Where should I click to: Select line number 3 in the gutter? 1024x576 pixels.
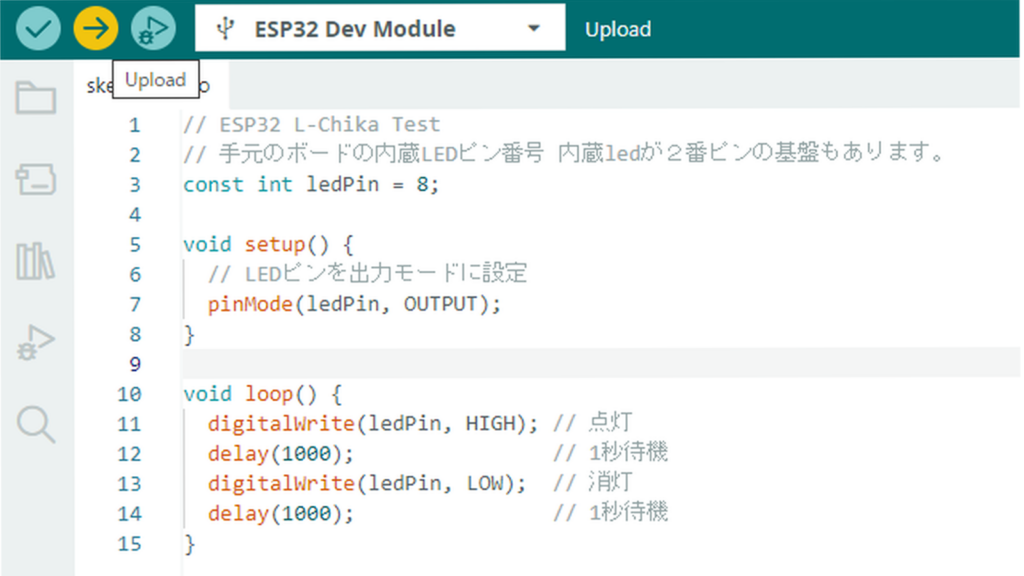135,184
